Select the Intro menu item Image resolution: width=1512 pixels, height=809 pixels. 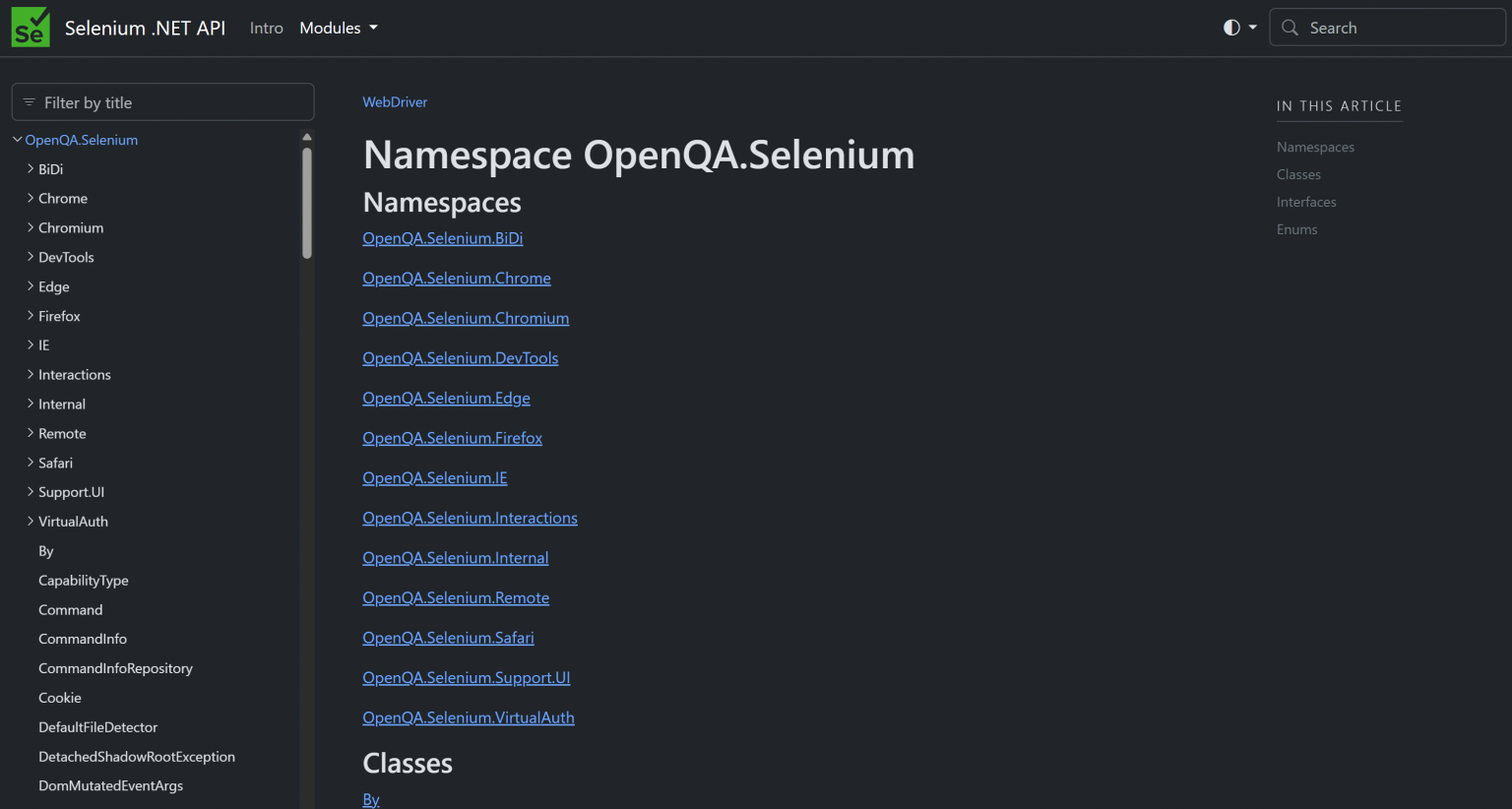coord(266,28)
